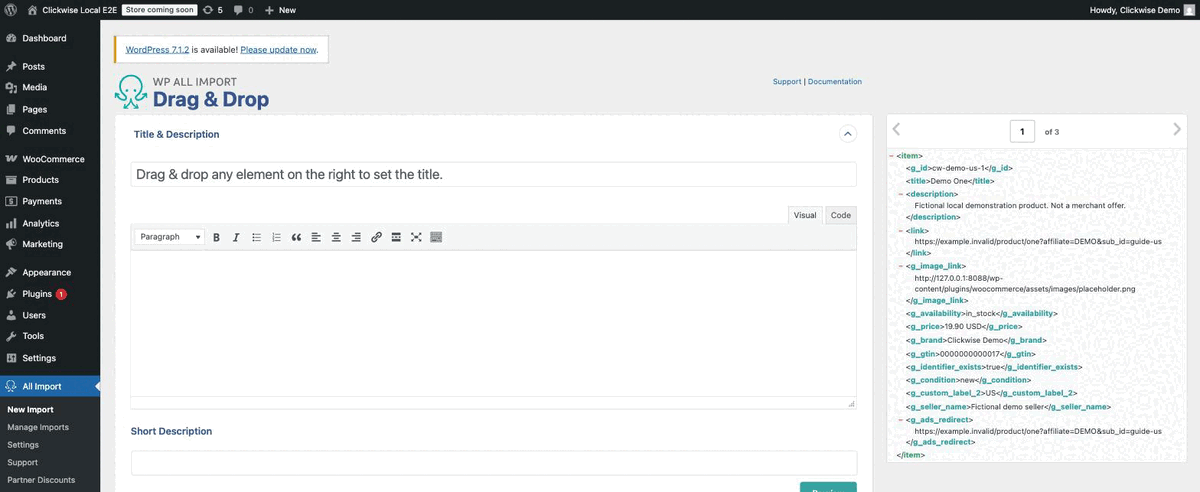Go to the next XML record
This screenshot has height=492, width=1200.
pyautogui.click(x=1177, y=129)
